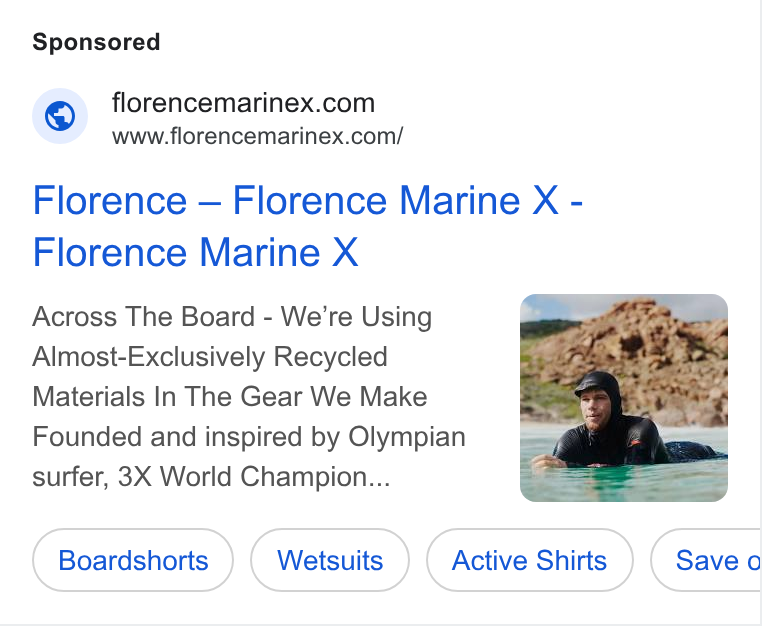
Task: Click the florencemarinex.com site name
Action: (x=243, y=103)
